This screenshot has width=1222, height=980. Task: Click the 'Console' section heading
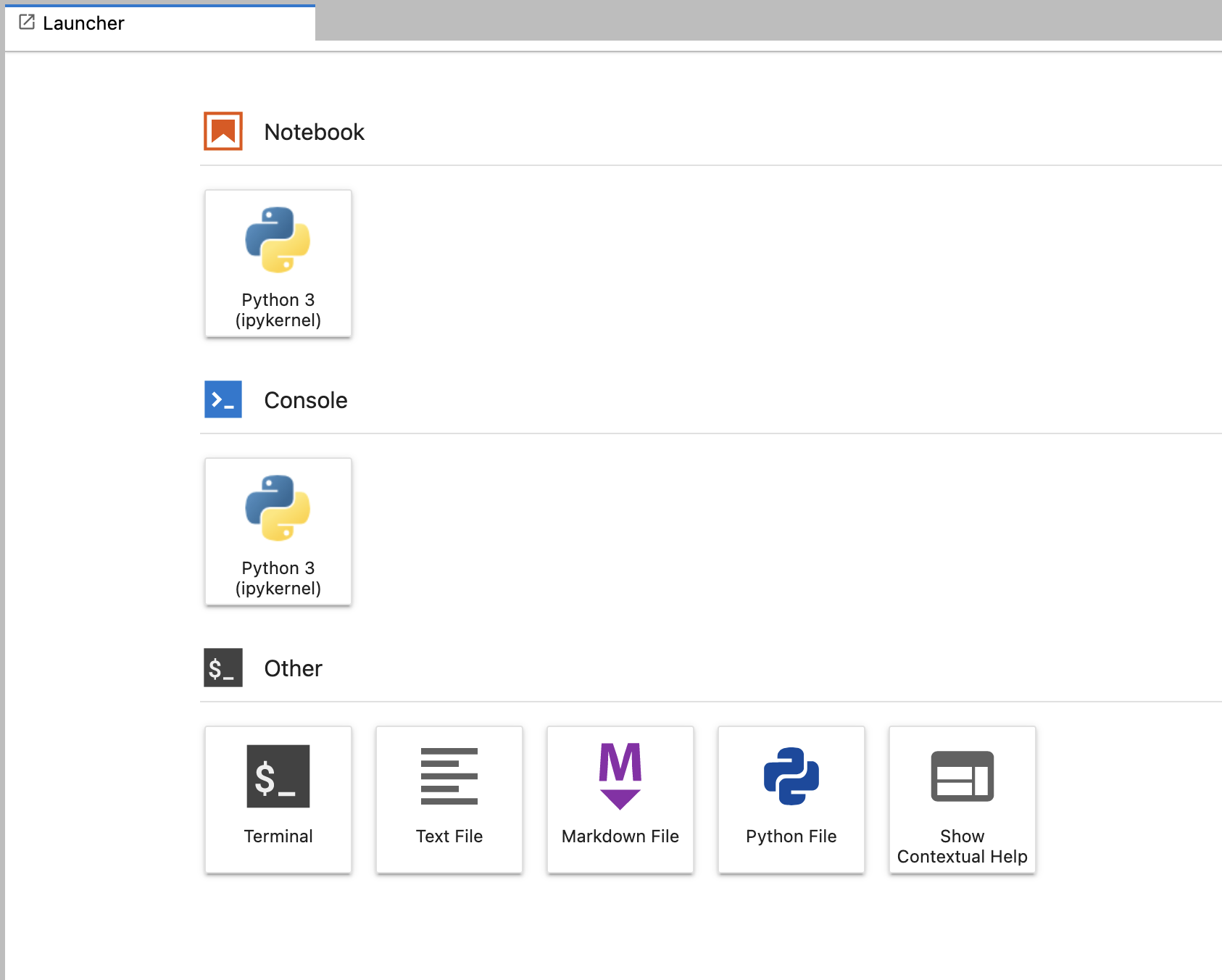coord(305,400)
